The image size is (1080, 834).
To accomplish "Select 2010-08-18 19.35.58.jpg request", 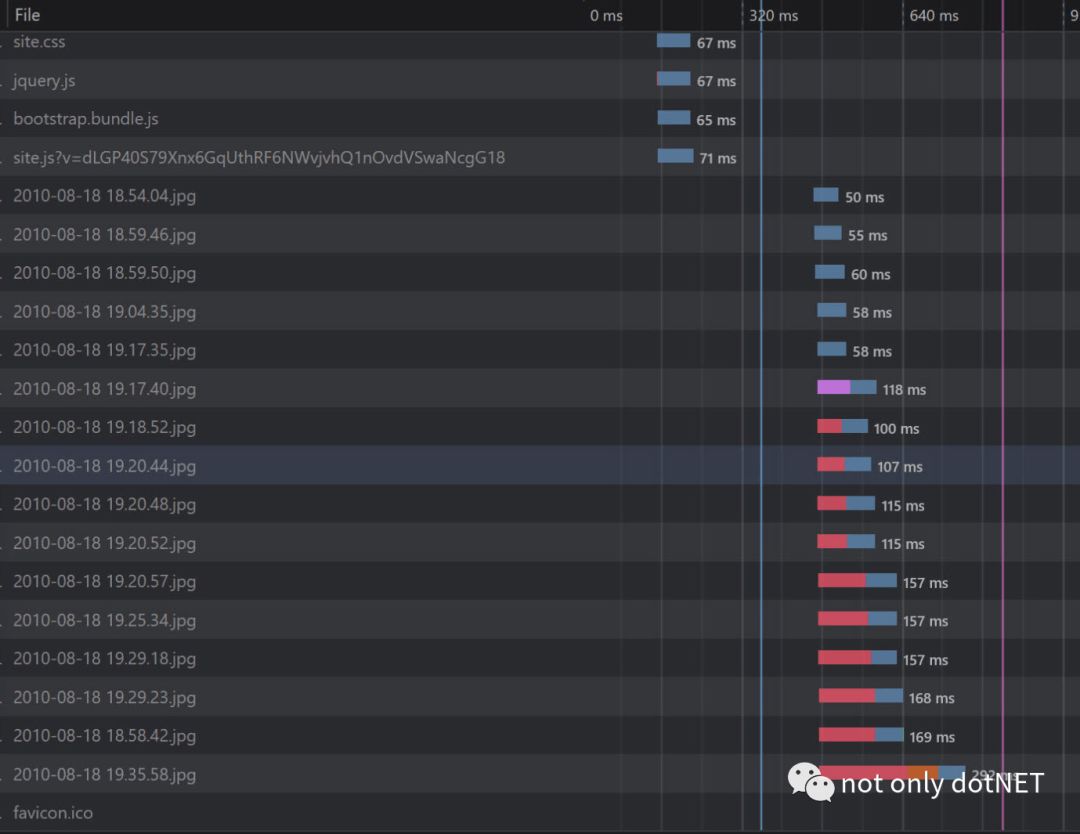I will click(x=540, y=773).
